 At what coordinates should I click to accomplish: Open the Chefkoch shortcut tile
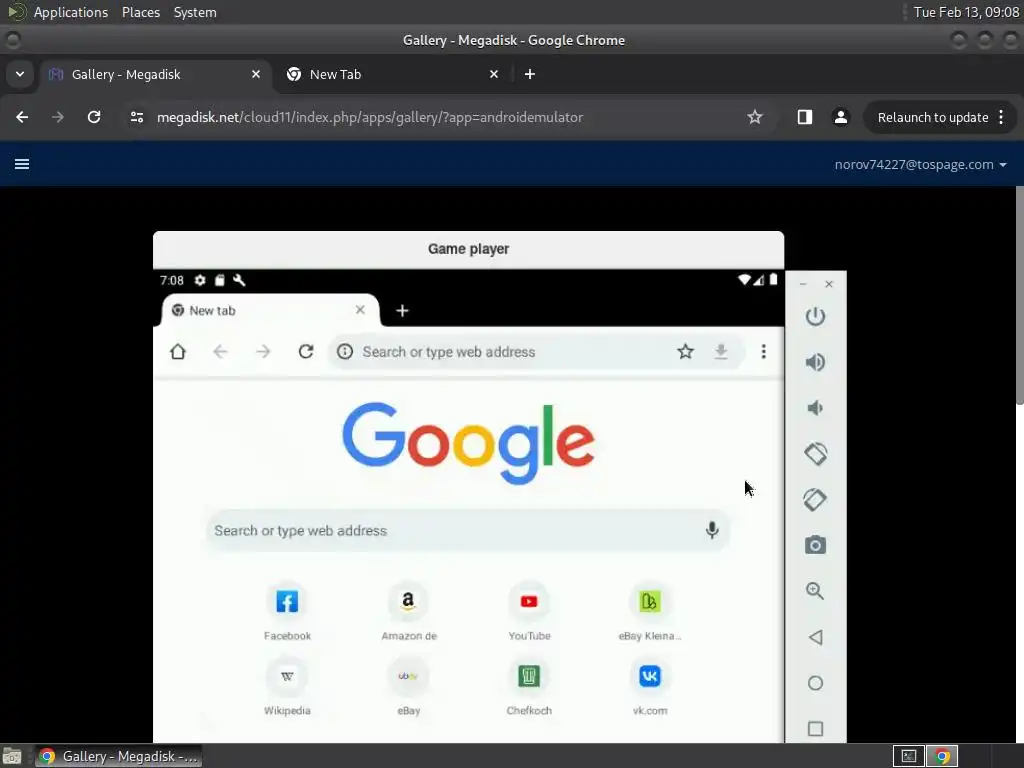(x=529, y=686)
